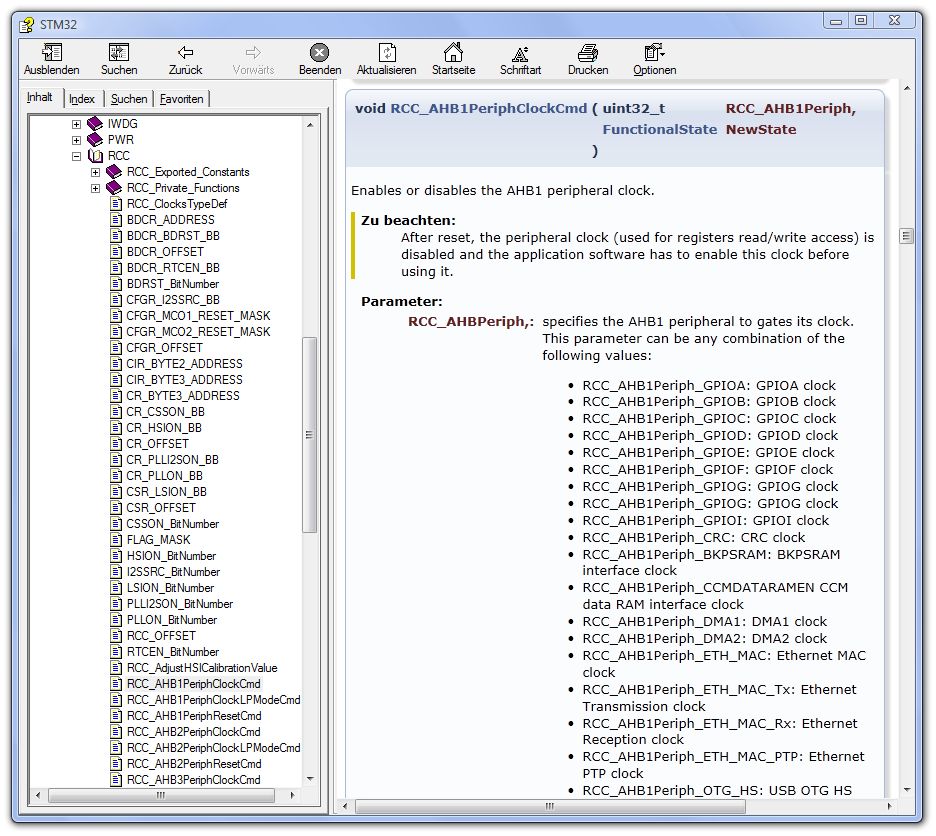Screen dimensions: 936x836
Task: Open the Suchen search tab
Action: [x=129, y=99]
